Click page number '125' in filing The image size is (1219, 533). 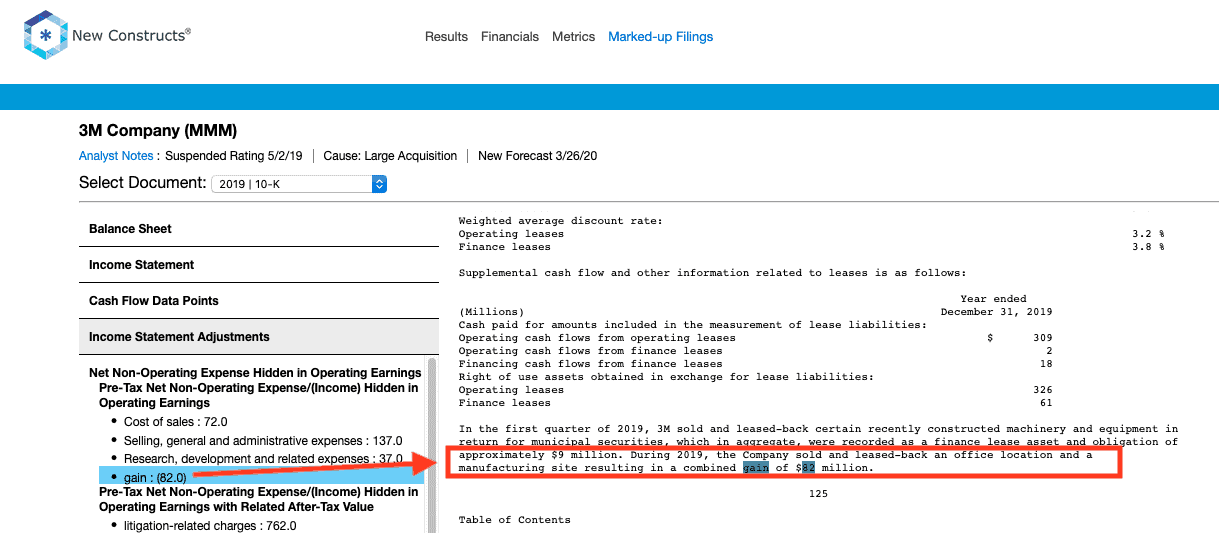tap(818, 493)
